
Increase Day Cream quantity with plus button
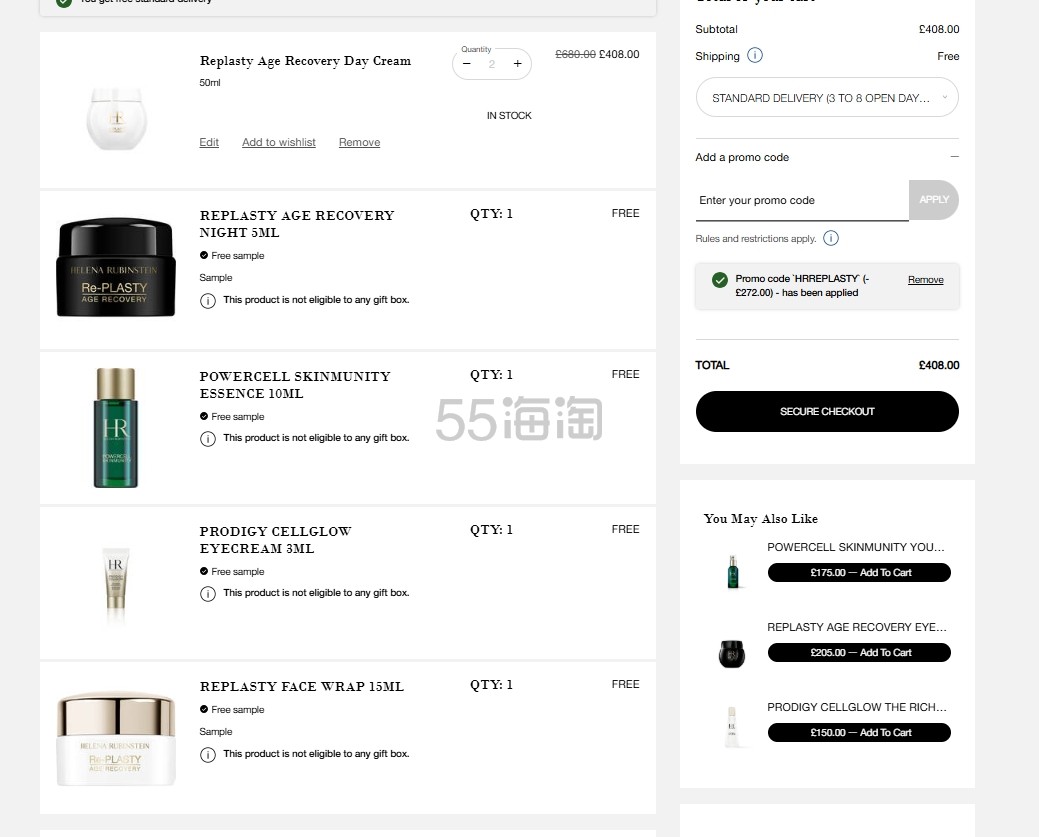[x=518, y=64]
